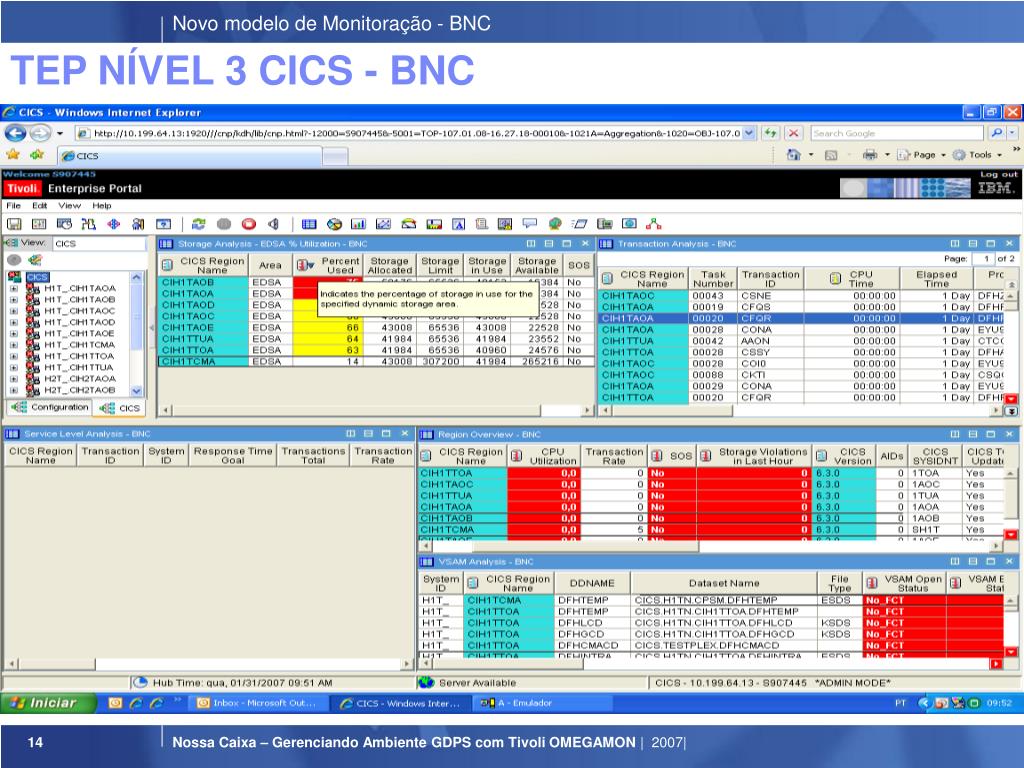Viewport: 1024px width, 768px height.
Task: Open Inbox - Microsoft Outlook taskbar button
Action: [x=257, y=703]
